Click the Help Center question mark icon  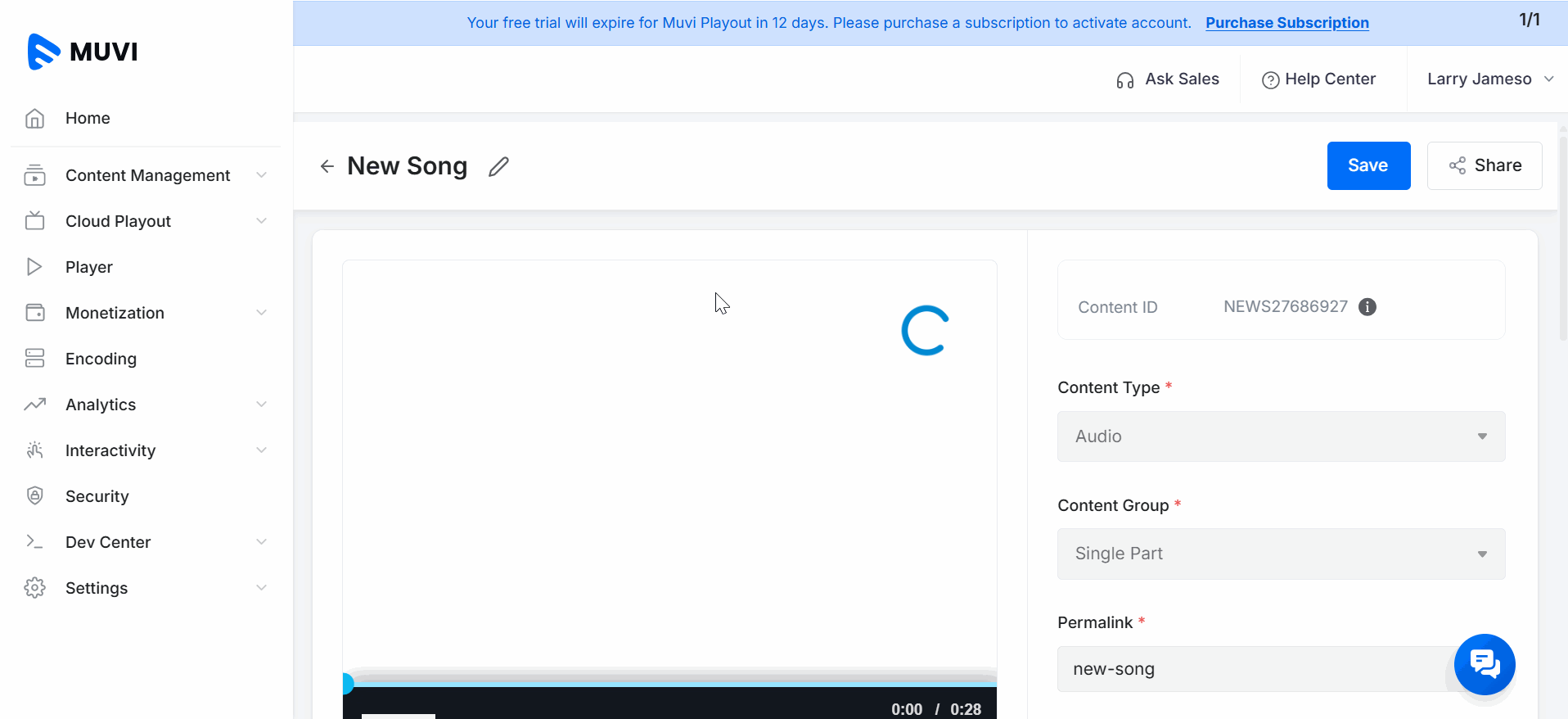click(x=1270, y=80)
